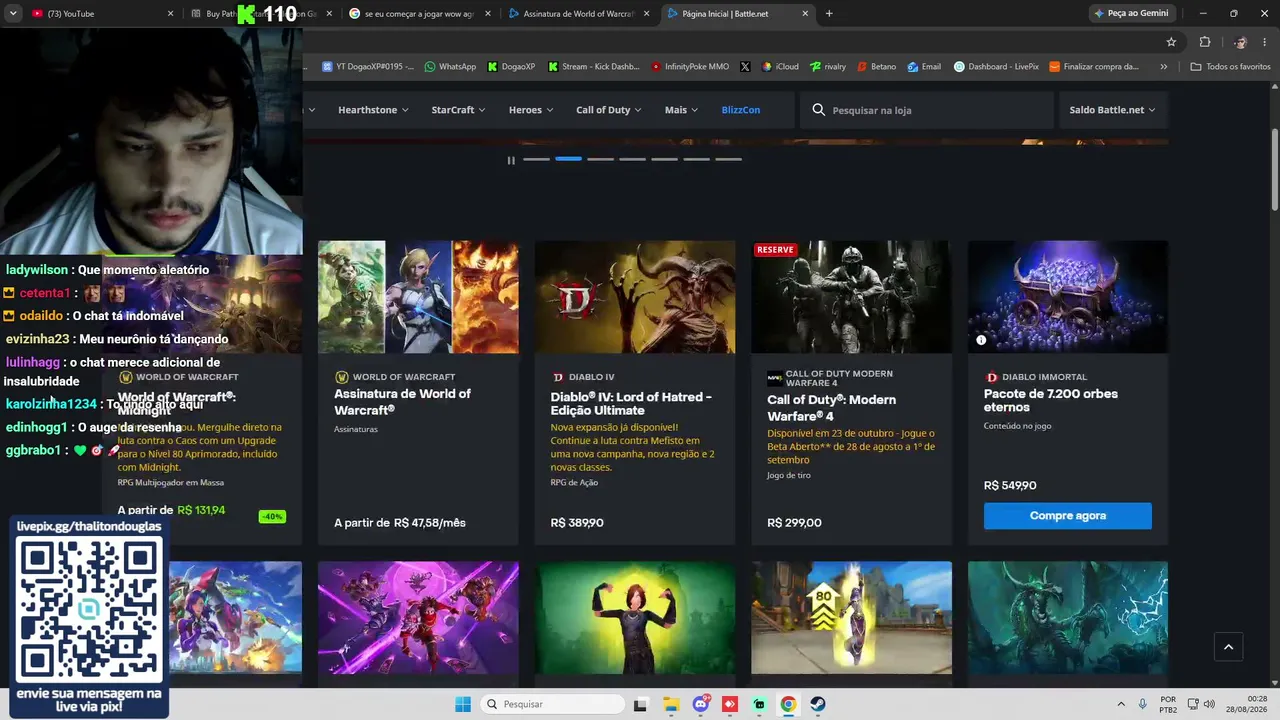Open Google Chrome from the taskbar
Image resolution: width=1280 pixels, height=720 pixels.
click(788, 704)
